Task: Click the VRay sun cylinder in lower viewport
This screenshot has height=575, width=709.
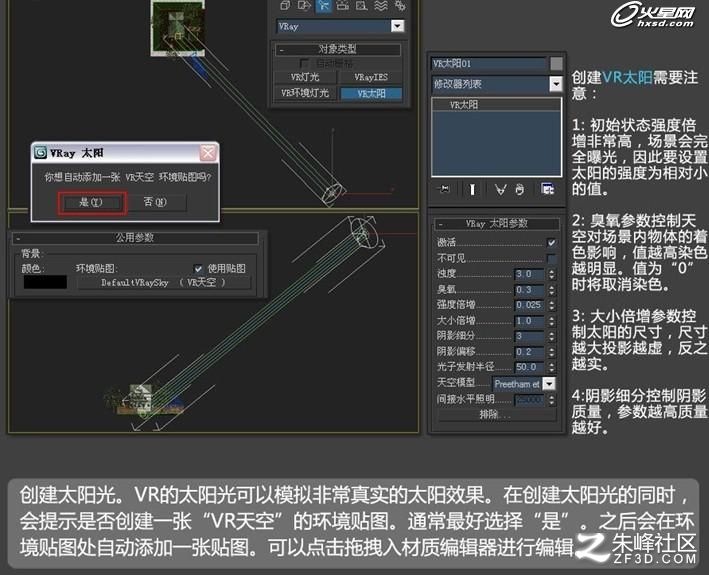Action: click(366, 231)
